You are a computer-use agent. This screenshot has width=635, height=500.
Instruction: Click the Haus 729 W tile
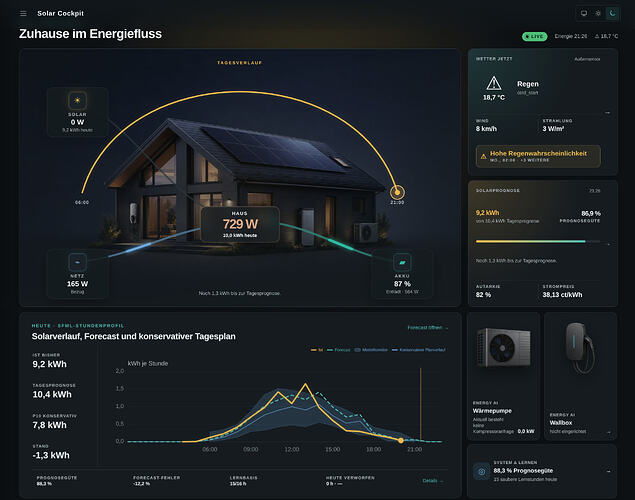(x=240, y=224)
